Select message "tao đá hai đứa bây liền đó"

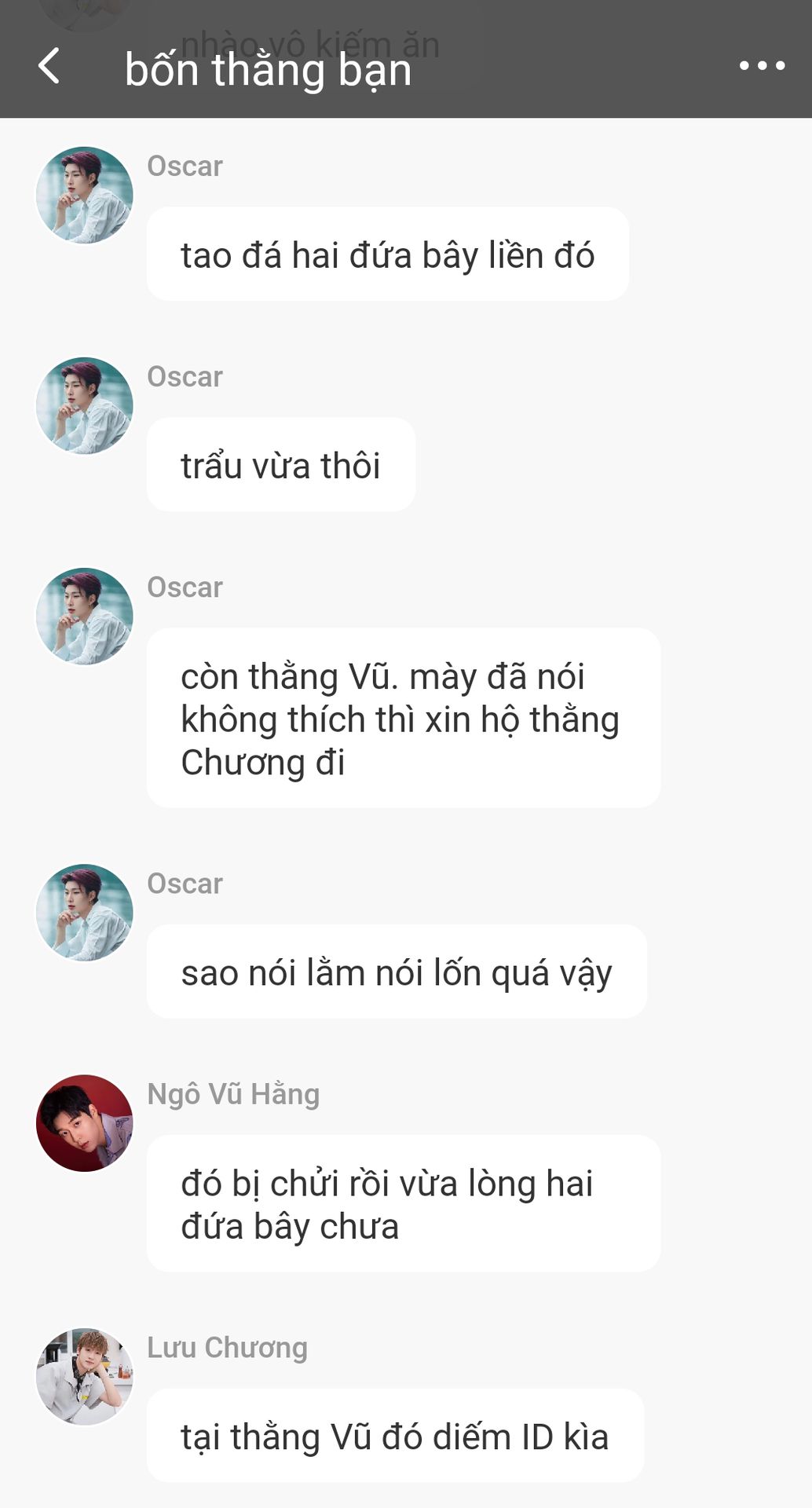click(x=388, y=254)
